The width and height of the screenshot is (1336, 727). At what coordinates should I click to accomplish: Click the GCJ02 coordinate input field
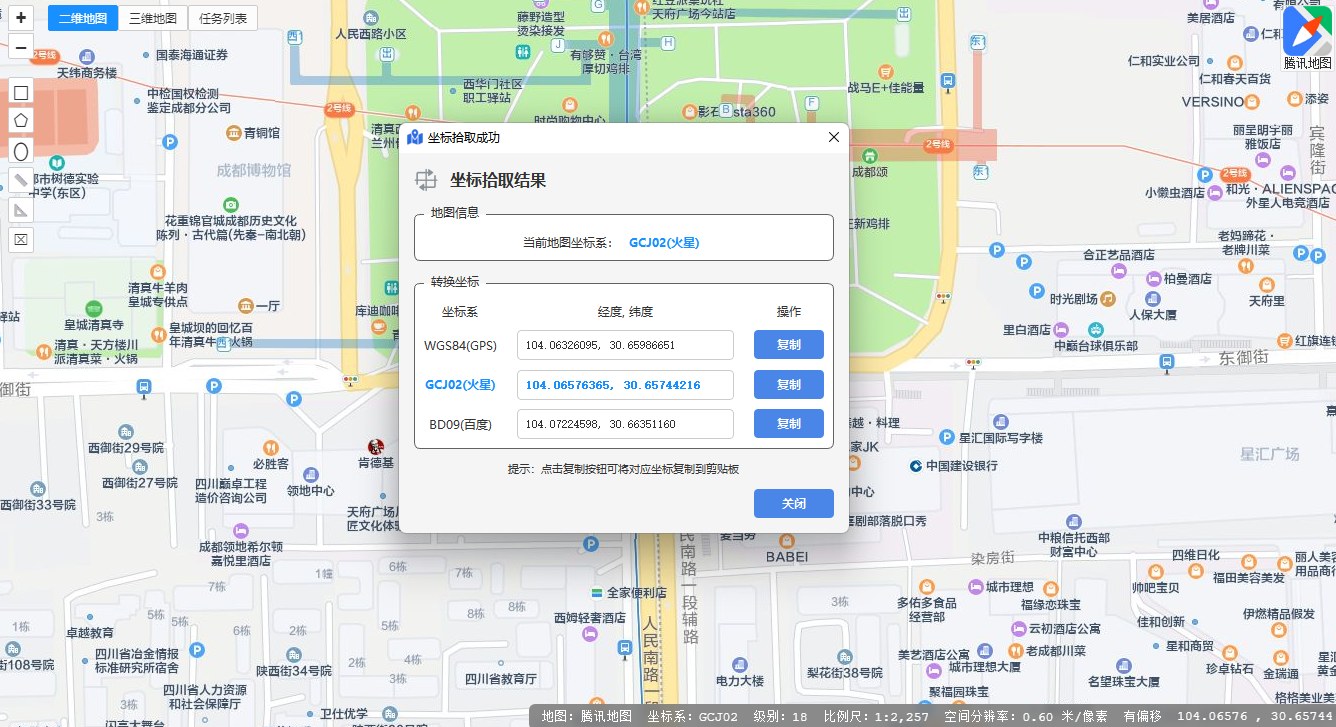pos(626,385)
